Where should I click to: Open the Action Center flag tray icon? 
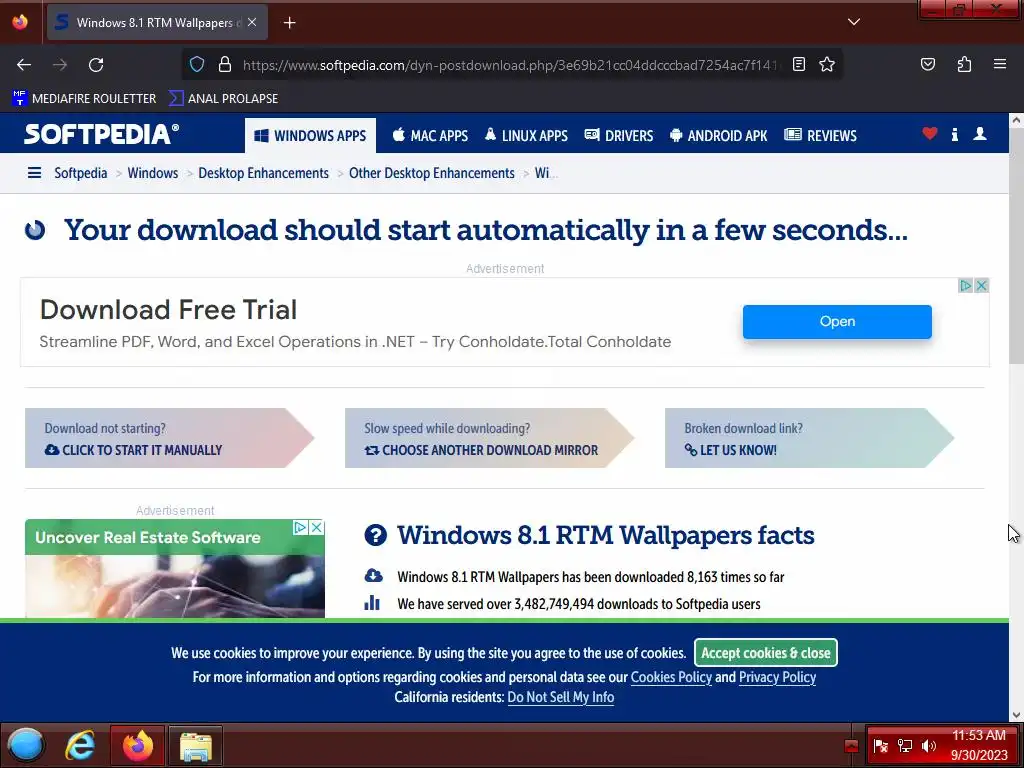(x=880, y=746)
